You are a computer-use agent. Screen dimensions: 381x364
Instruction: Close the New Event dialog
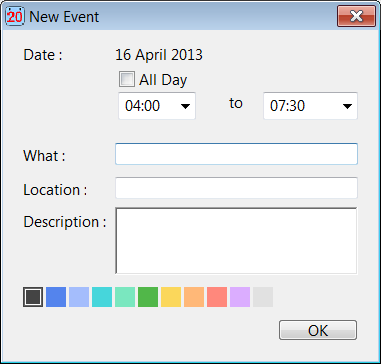356,16
